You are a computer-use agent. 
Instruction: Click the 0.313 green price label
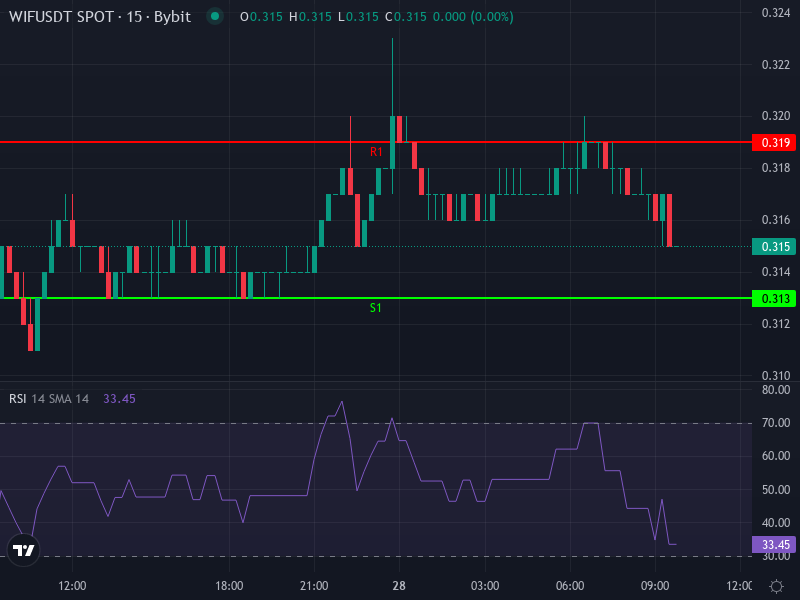(x=775, y=297)
